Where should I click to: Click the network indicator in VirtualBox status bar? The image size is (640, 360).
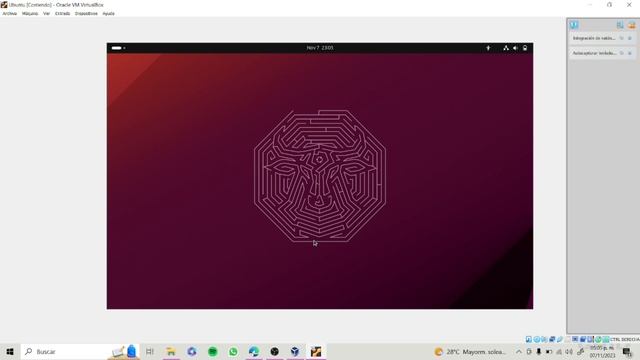coord(552,340)
